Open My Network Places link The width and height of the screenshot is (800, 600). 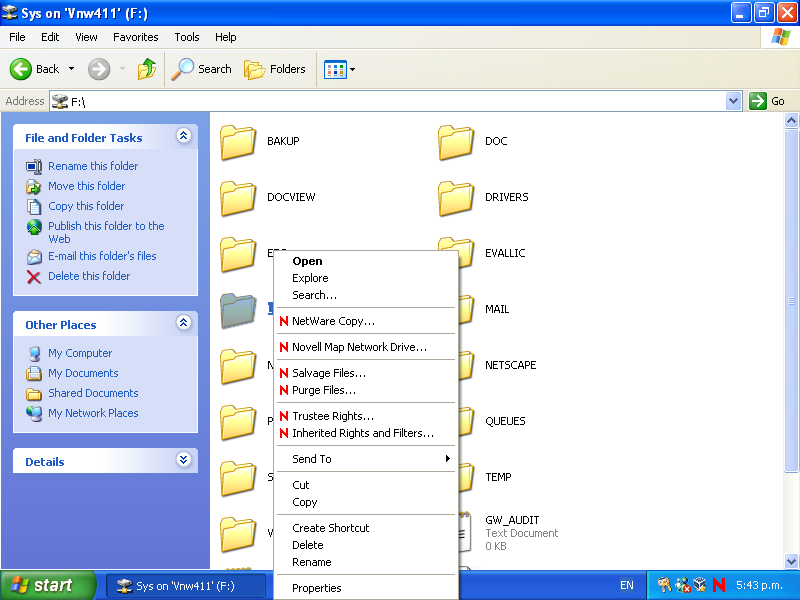[x=93, y=413]
